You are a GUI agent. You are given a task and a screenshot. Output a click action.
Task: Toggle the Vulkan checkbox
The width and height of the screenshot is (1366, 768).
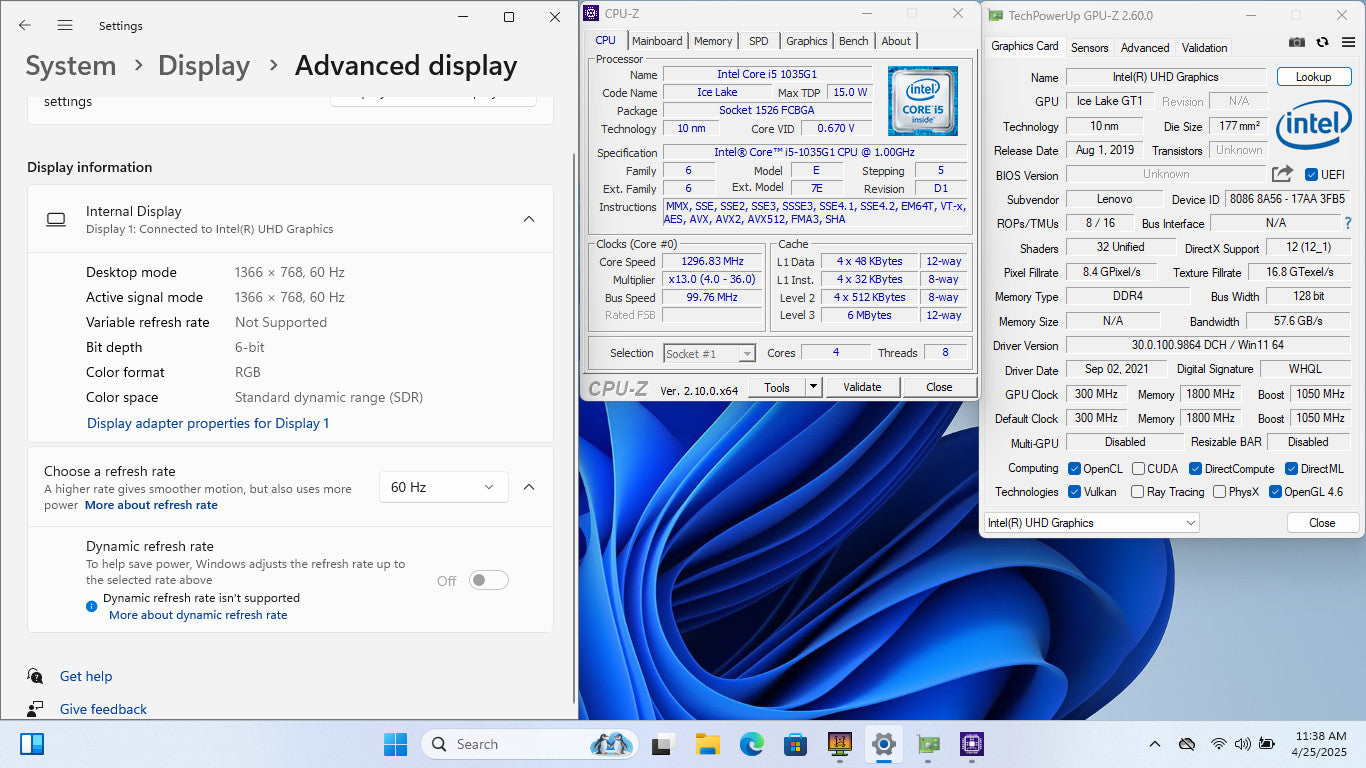[1074, 492]
